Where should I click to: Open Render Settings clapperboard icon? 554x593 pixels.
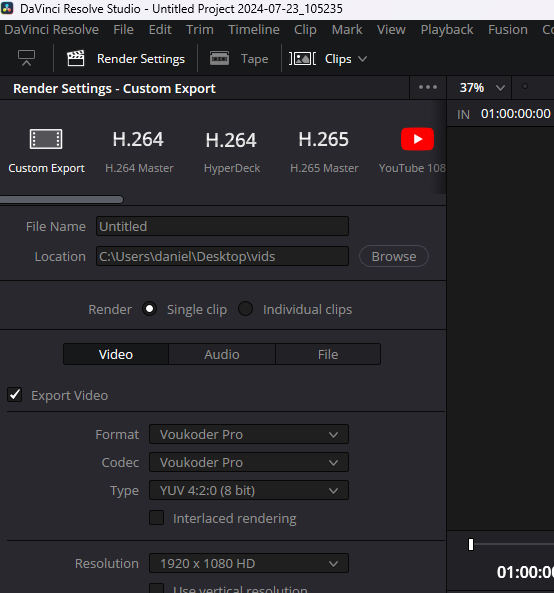click(x=76, y=59)
